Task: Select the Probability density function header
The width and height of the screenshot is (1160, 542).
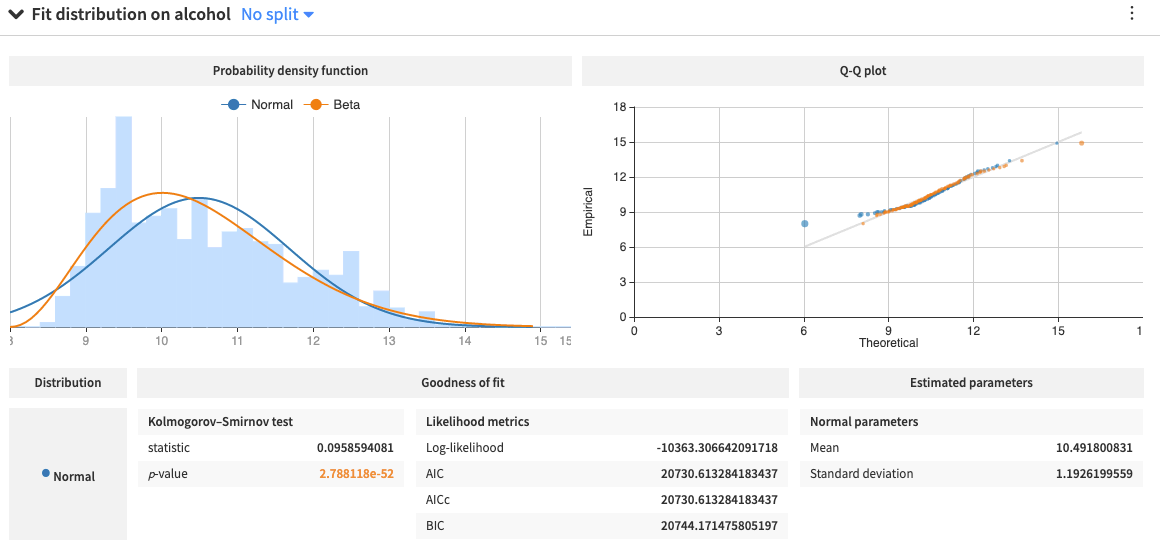Action: (x=290, y=71)
